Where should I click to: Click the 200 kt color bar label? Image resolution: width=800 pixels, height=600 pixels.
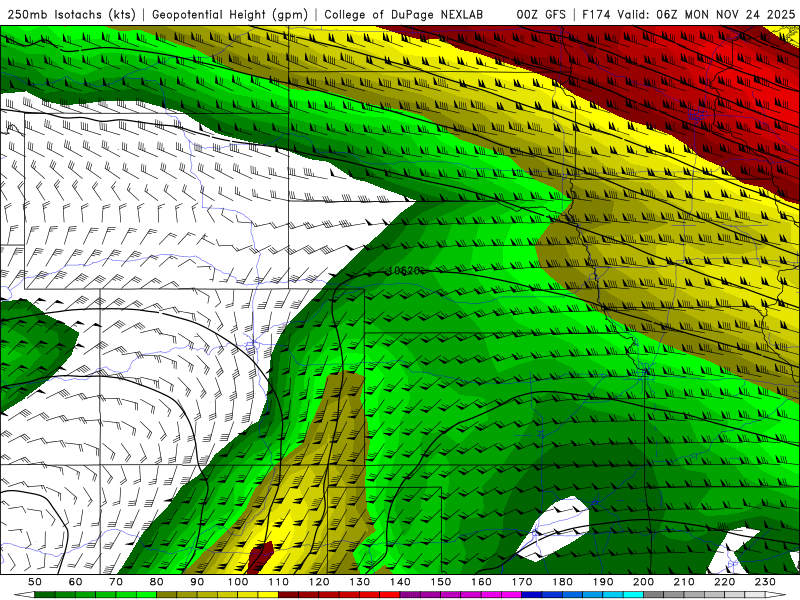tap(643, 582)
